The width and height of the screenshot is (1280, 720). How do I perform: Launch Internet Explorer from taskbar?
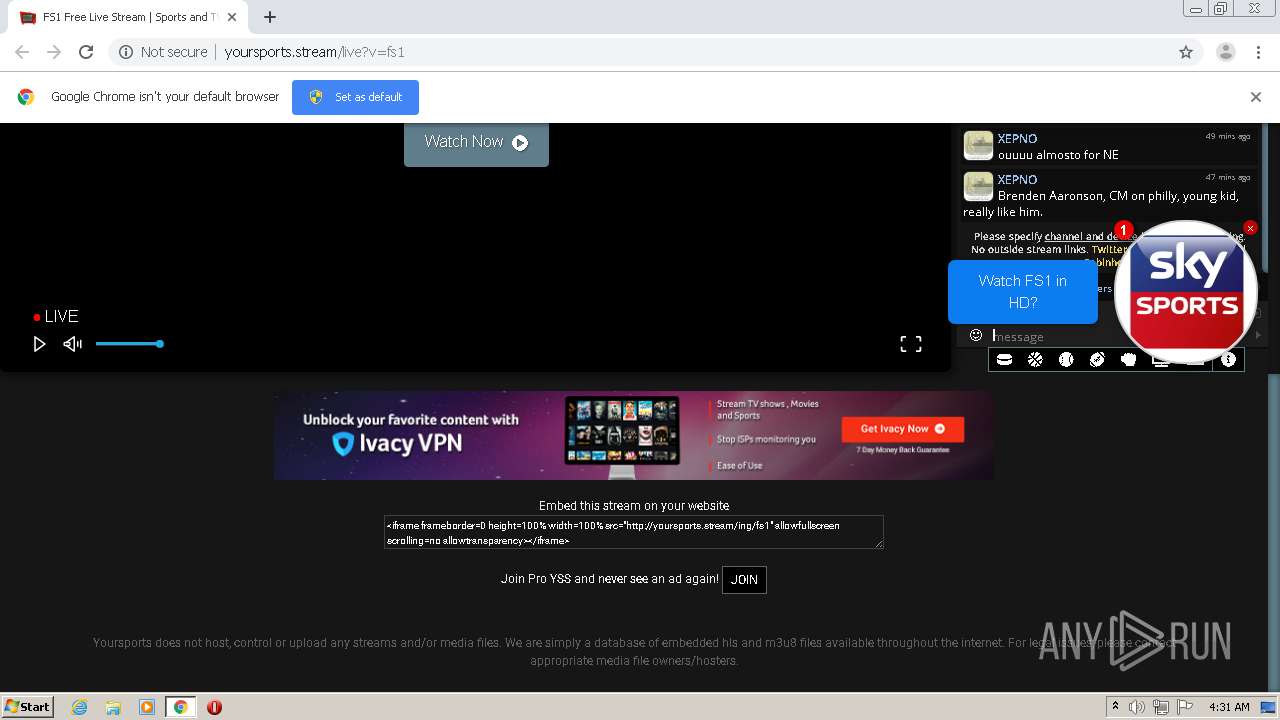coord(80,707)
